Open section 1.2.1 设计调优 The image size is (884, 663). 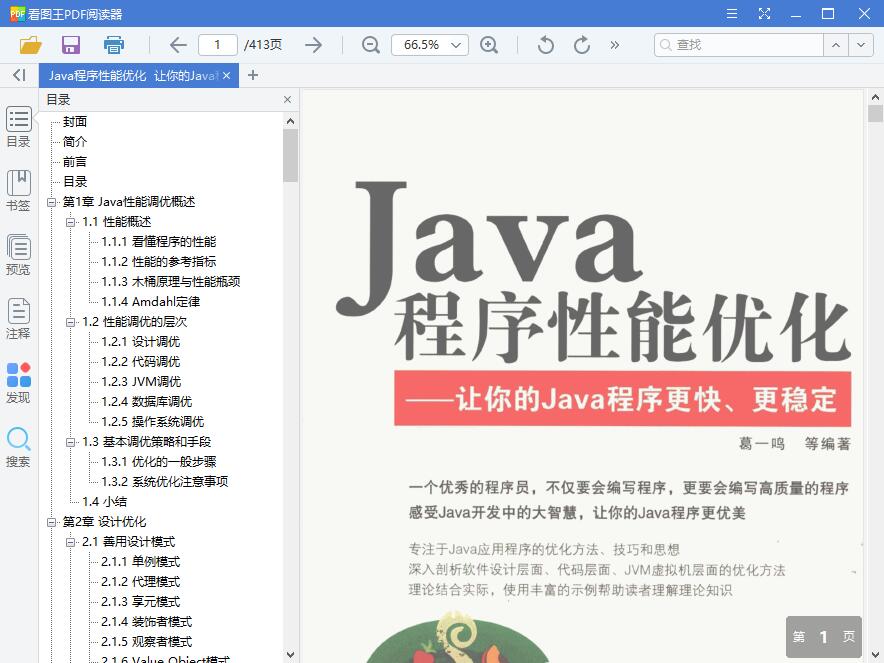pyautogui.click(x=140, y=342)
